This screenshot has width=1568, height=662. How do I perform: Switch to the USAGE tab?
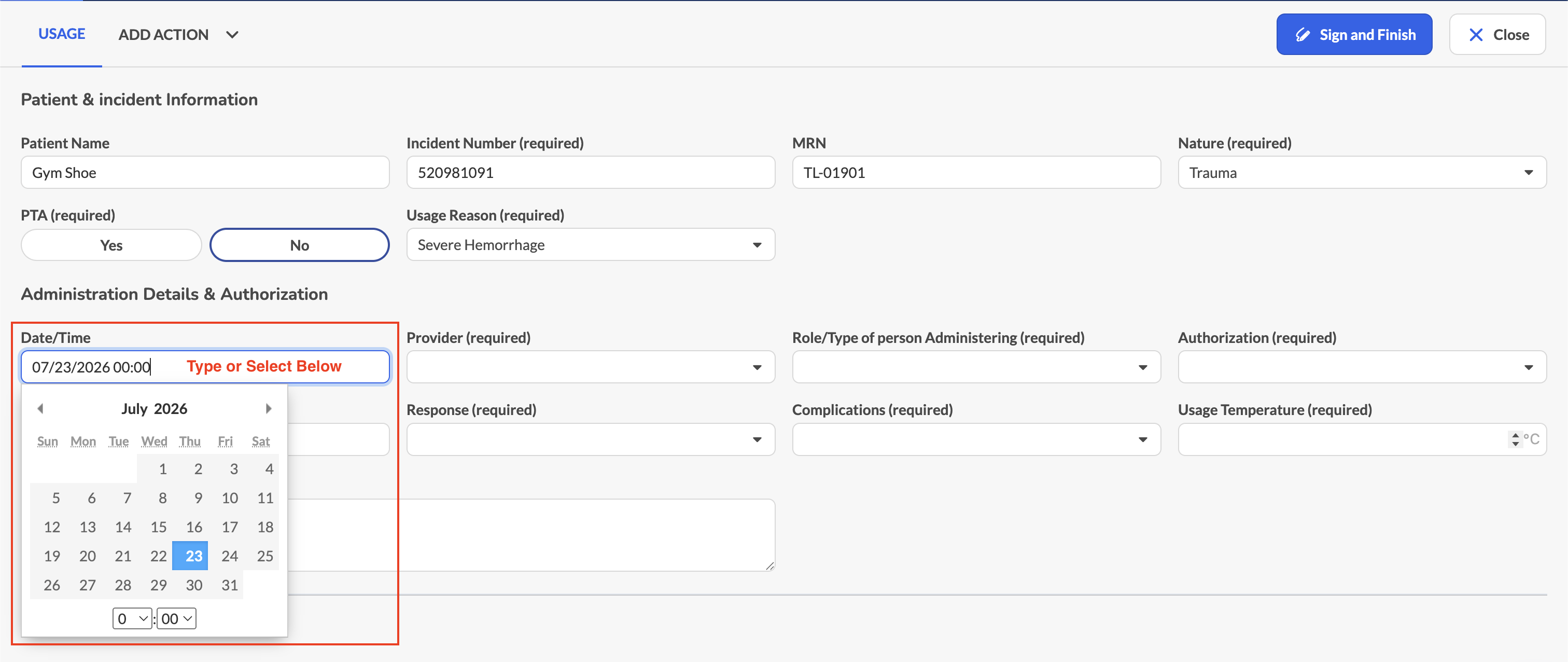[62, 34]
